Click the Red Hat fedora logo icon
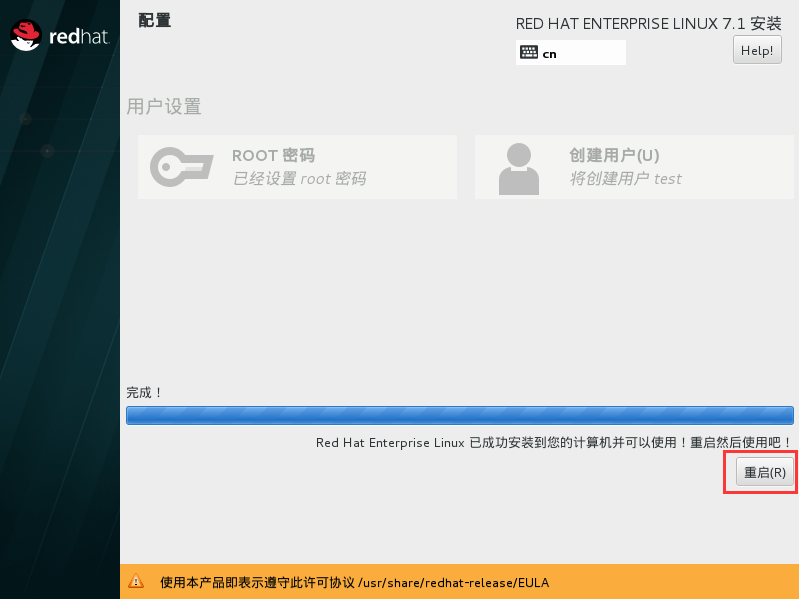Viewport: 799px width, 599px height. pos(26,37)
